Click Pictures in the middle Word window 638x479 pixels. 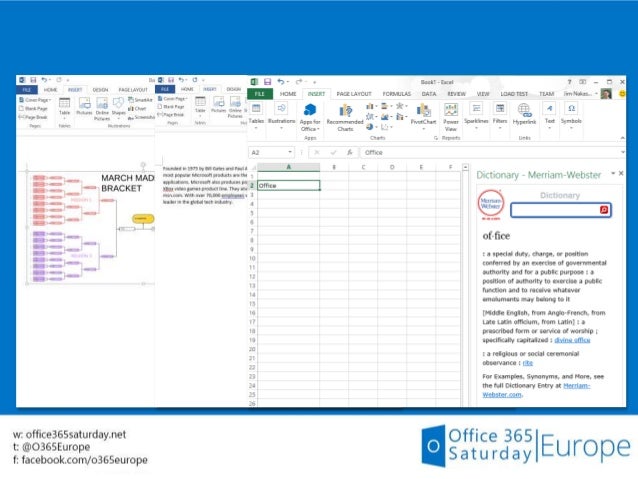point(218,105)
